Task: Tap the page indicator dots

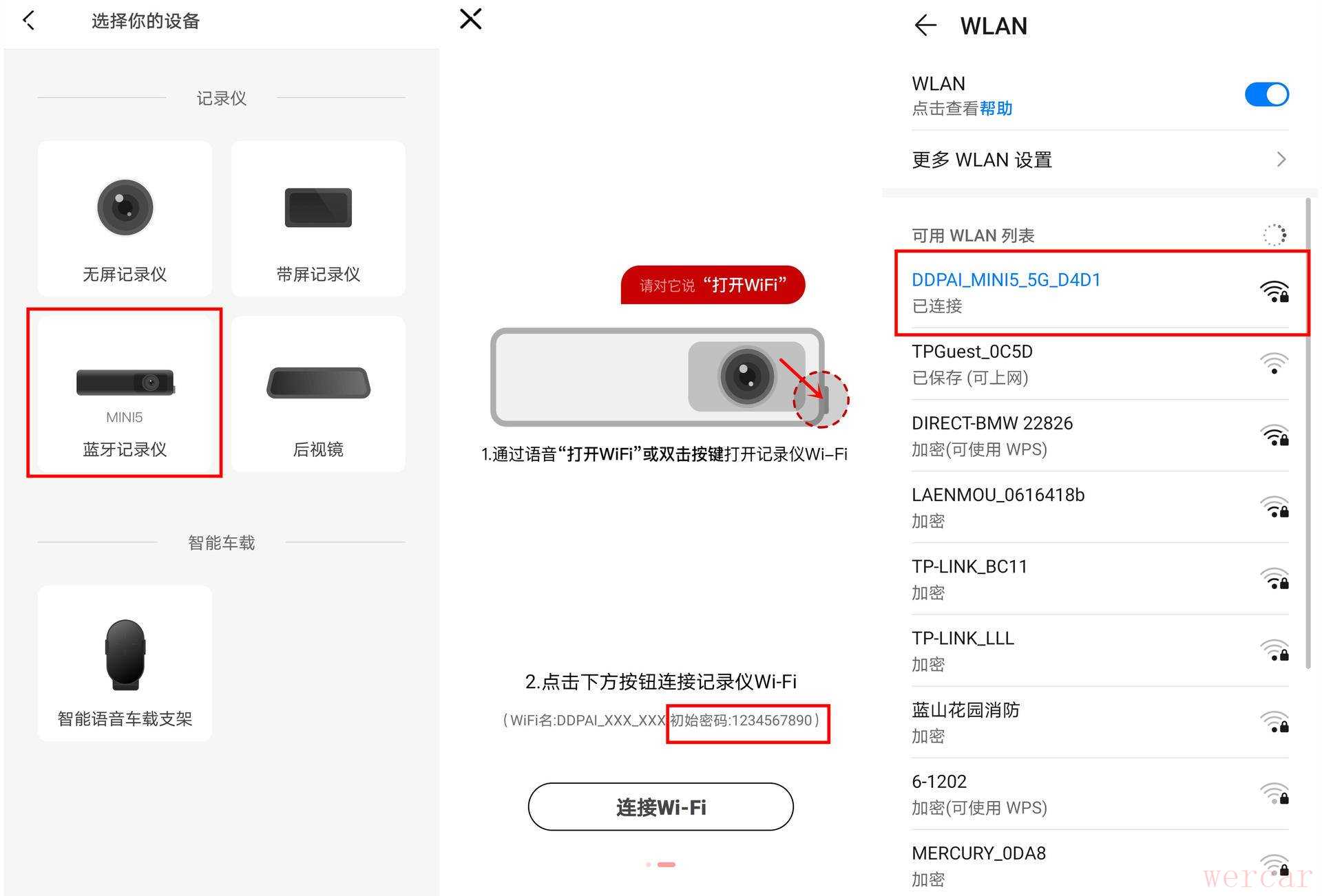Action: point(661,864)
